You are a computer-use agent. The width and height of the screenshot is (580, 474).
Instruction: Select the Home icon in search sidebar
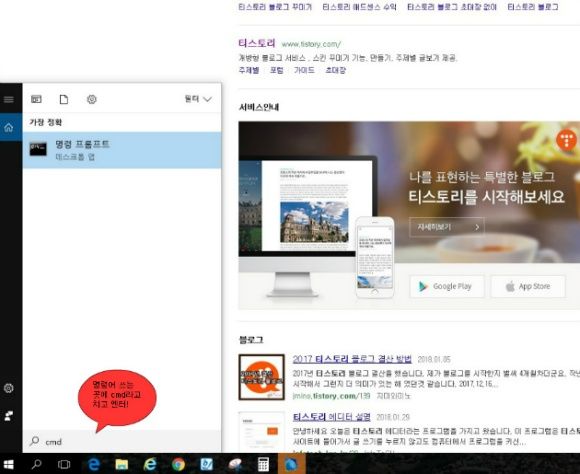tap(9, 128)
